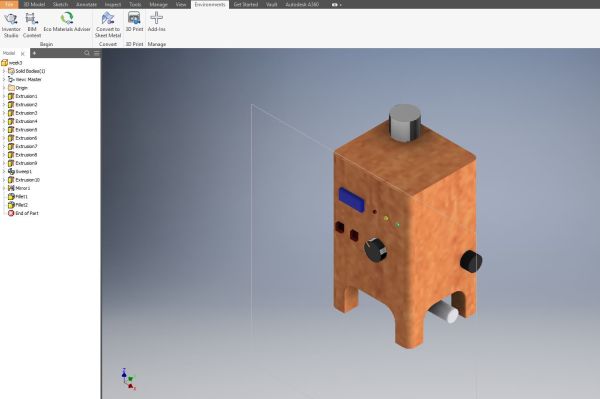
Task: Switch to the 3D Model tab
Action: pyautogui.click(x=34, y=5)
